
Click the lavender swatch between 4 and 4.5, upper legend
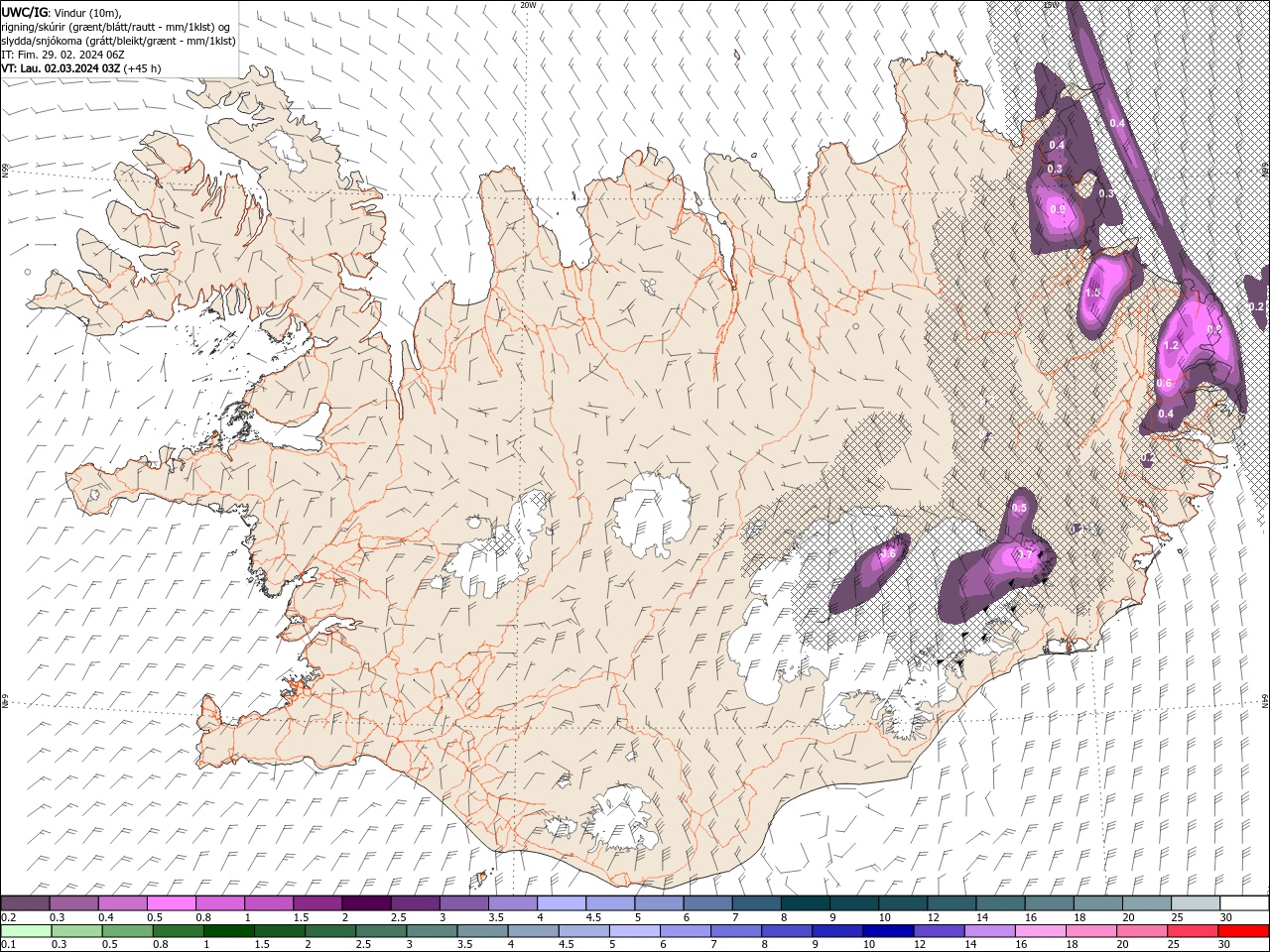[x=562, y=903]
